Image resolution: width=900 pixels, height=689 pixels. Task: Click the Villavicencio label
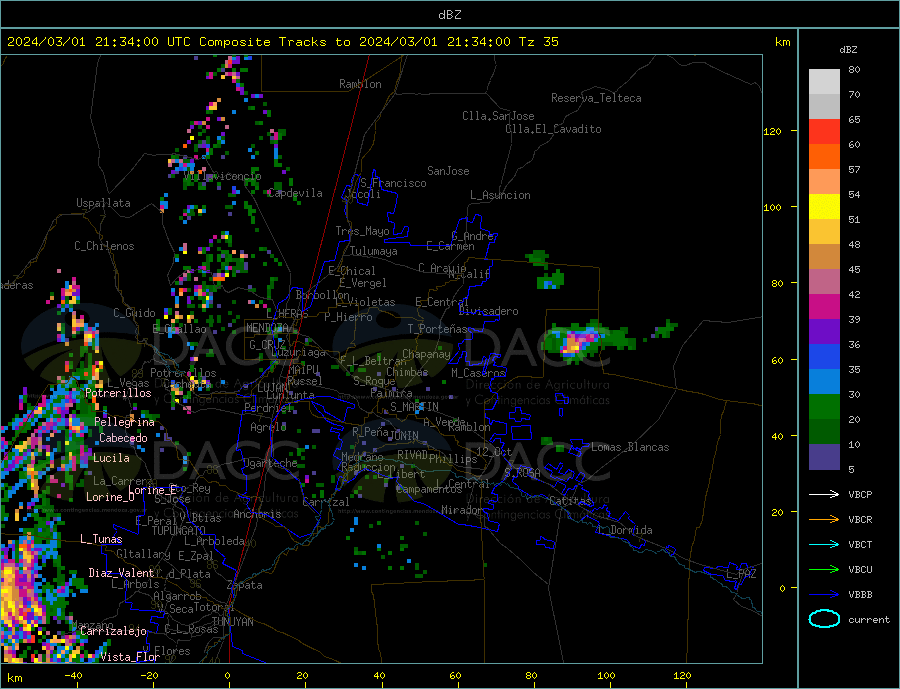point(223,176)
